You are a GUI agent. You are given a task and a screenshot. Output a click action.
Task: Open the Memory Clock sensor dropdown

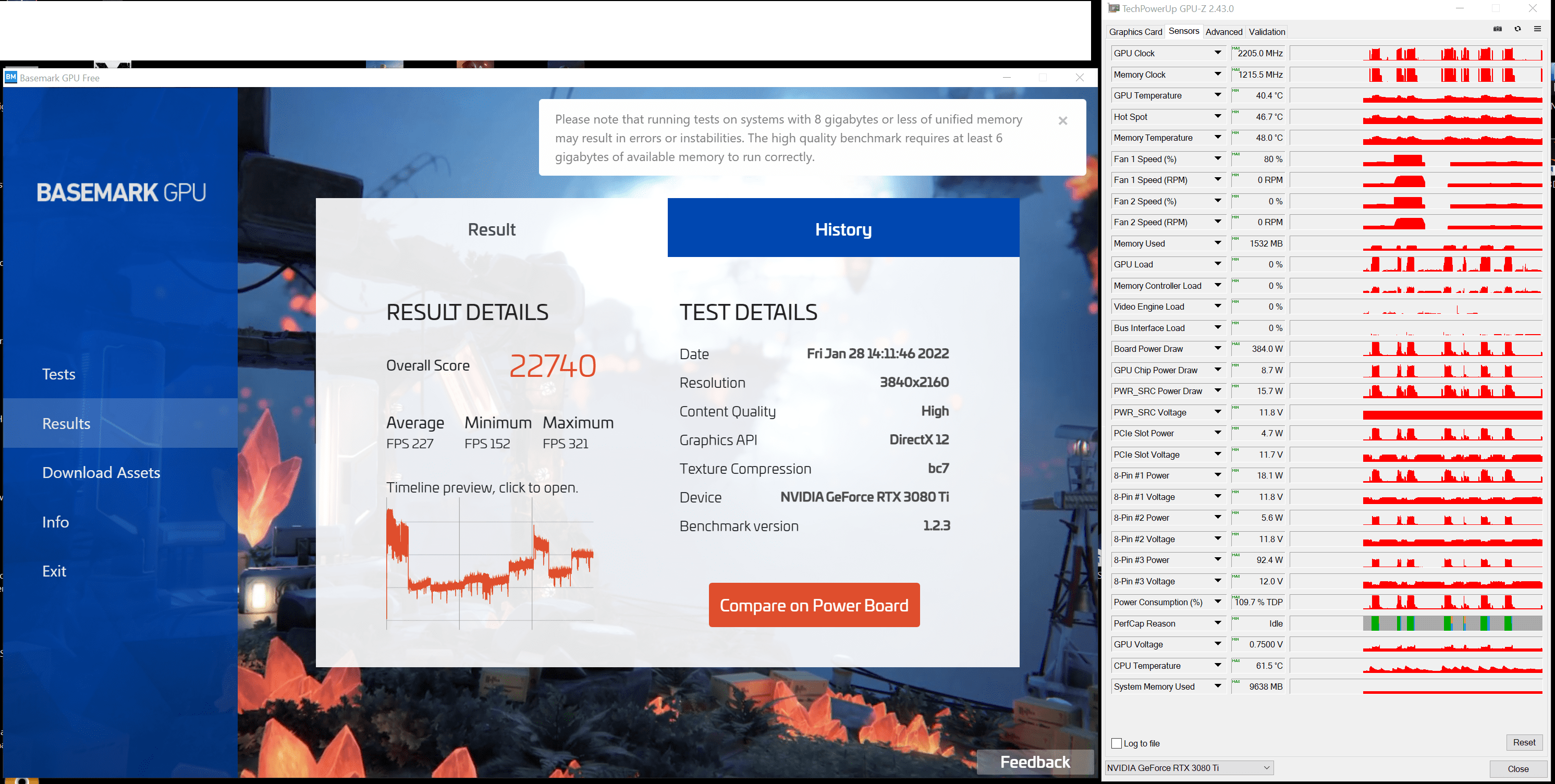tap(1218, 74)
